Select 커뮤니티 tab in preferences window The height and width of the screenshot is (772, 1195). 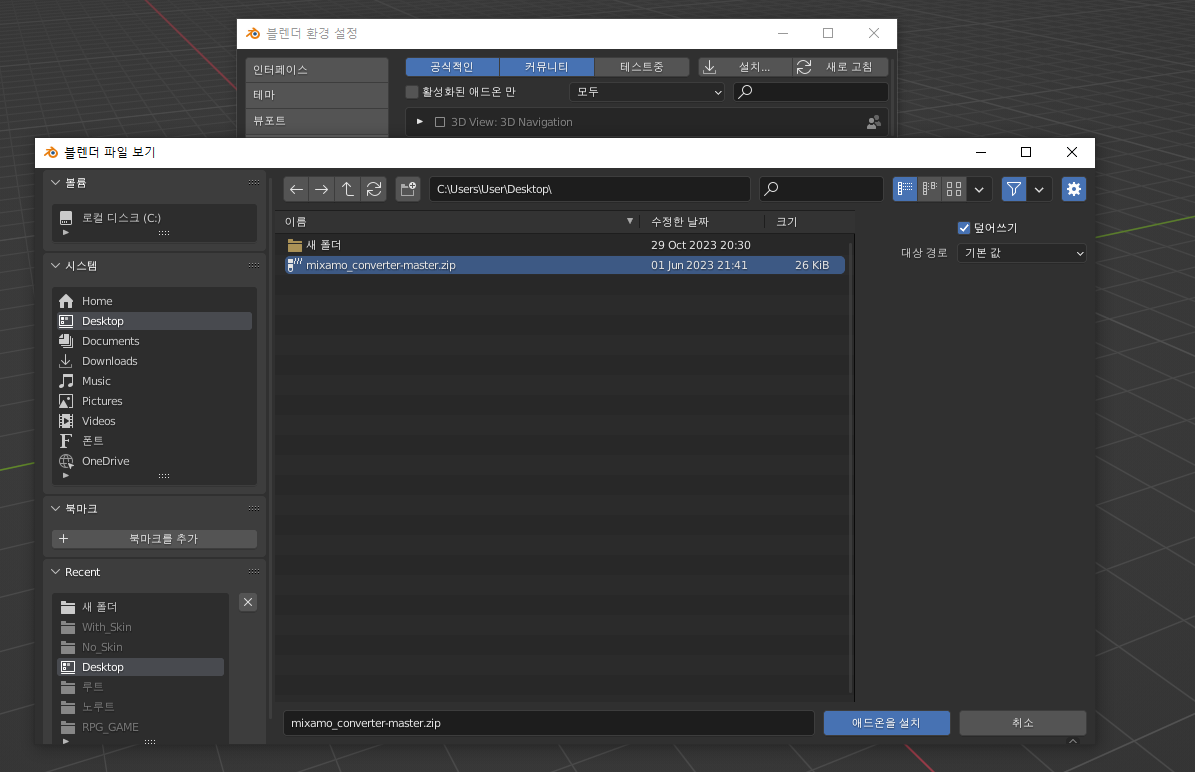pos(546,67)
